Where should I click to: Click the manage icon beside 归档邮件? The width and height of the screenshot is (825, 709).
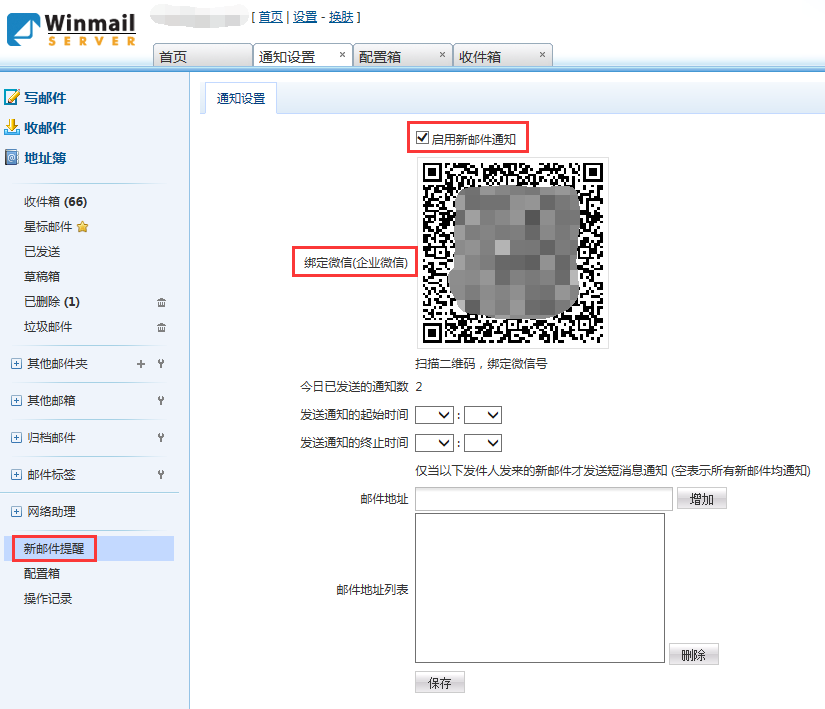coord(161,437)
